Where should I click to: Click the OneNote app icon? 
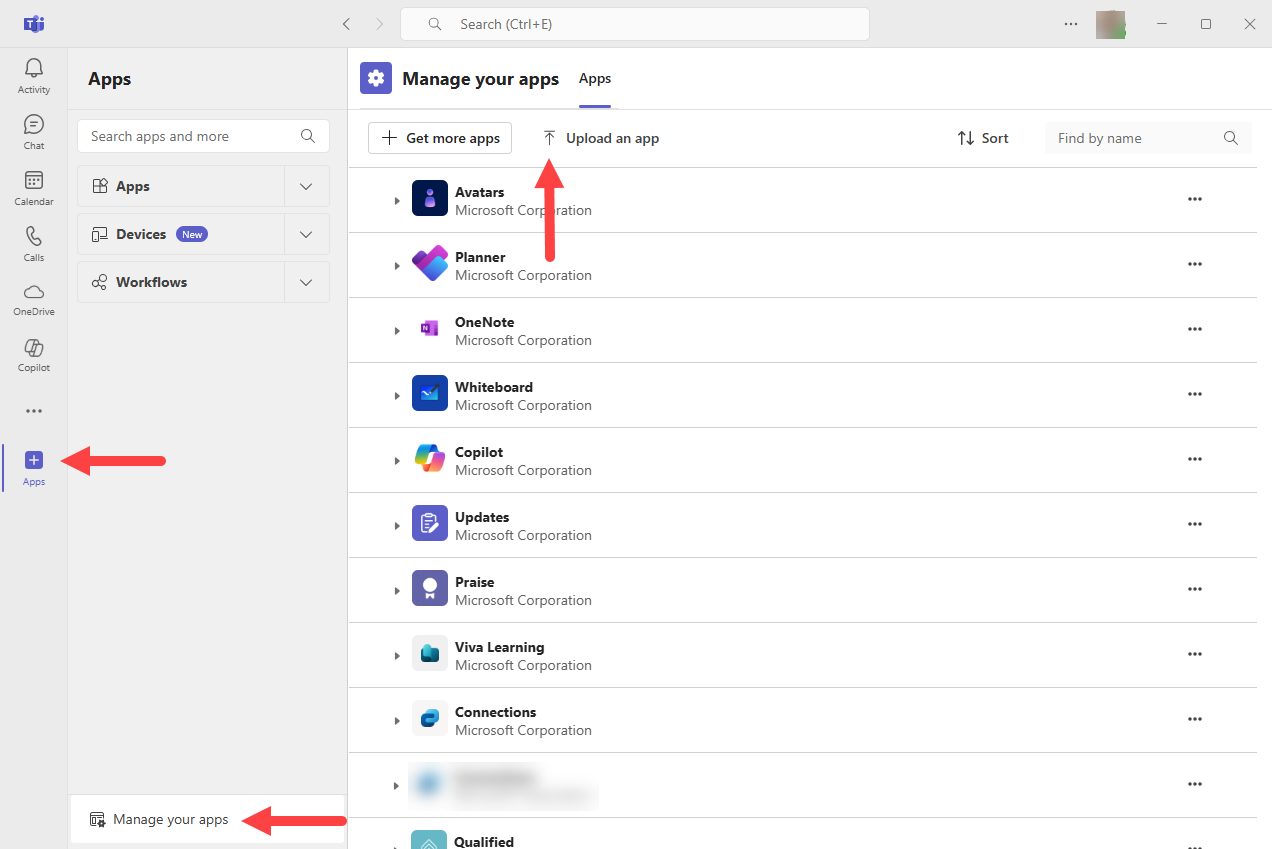[x=430, y=328]
